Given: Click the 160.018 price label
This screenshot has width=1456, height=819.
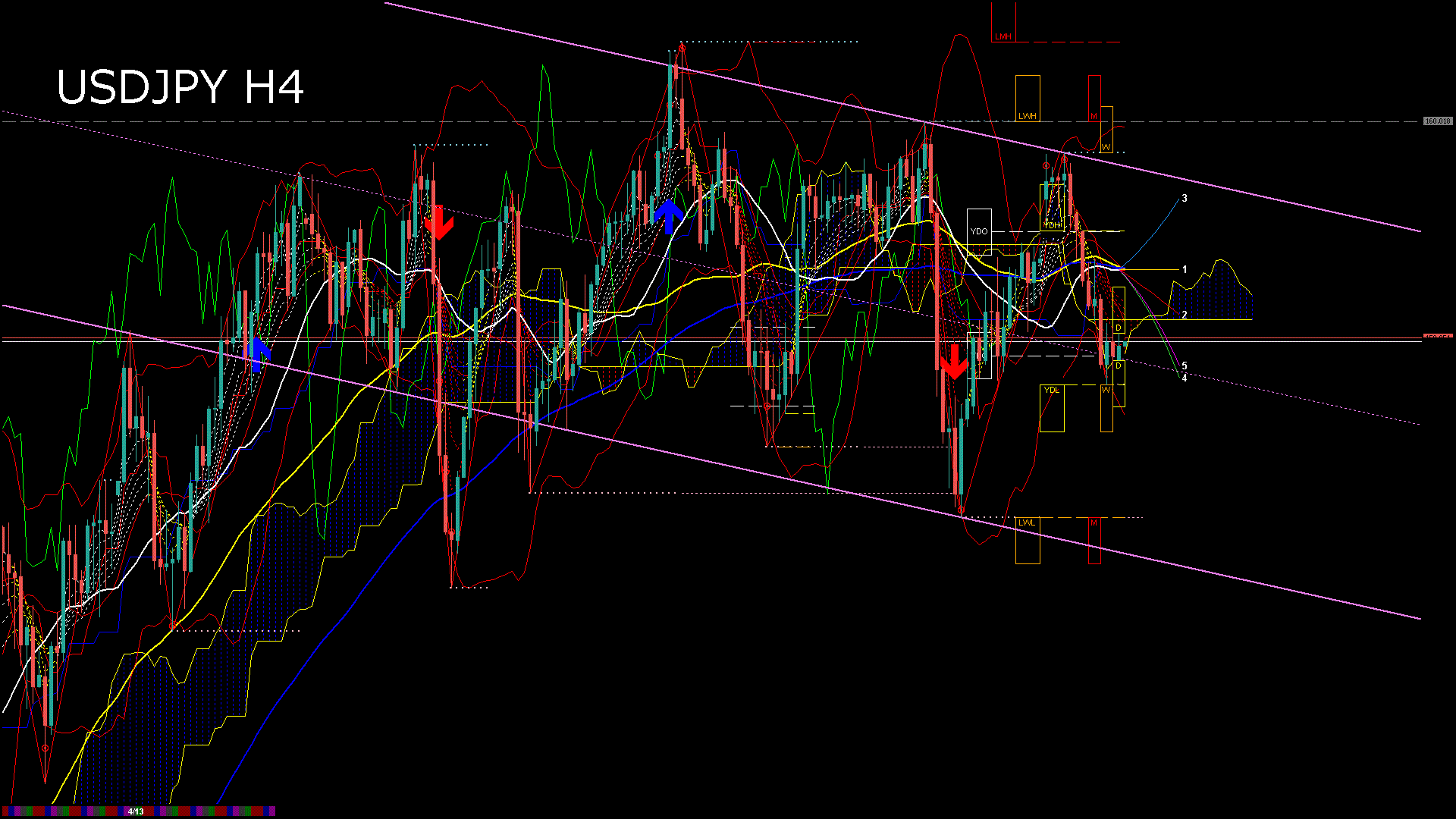Looking at the screenshot, I should 1437,121.
